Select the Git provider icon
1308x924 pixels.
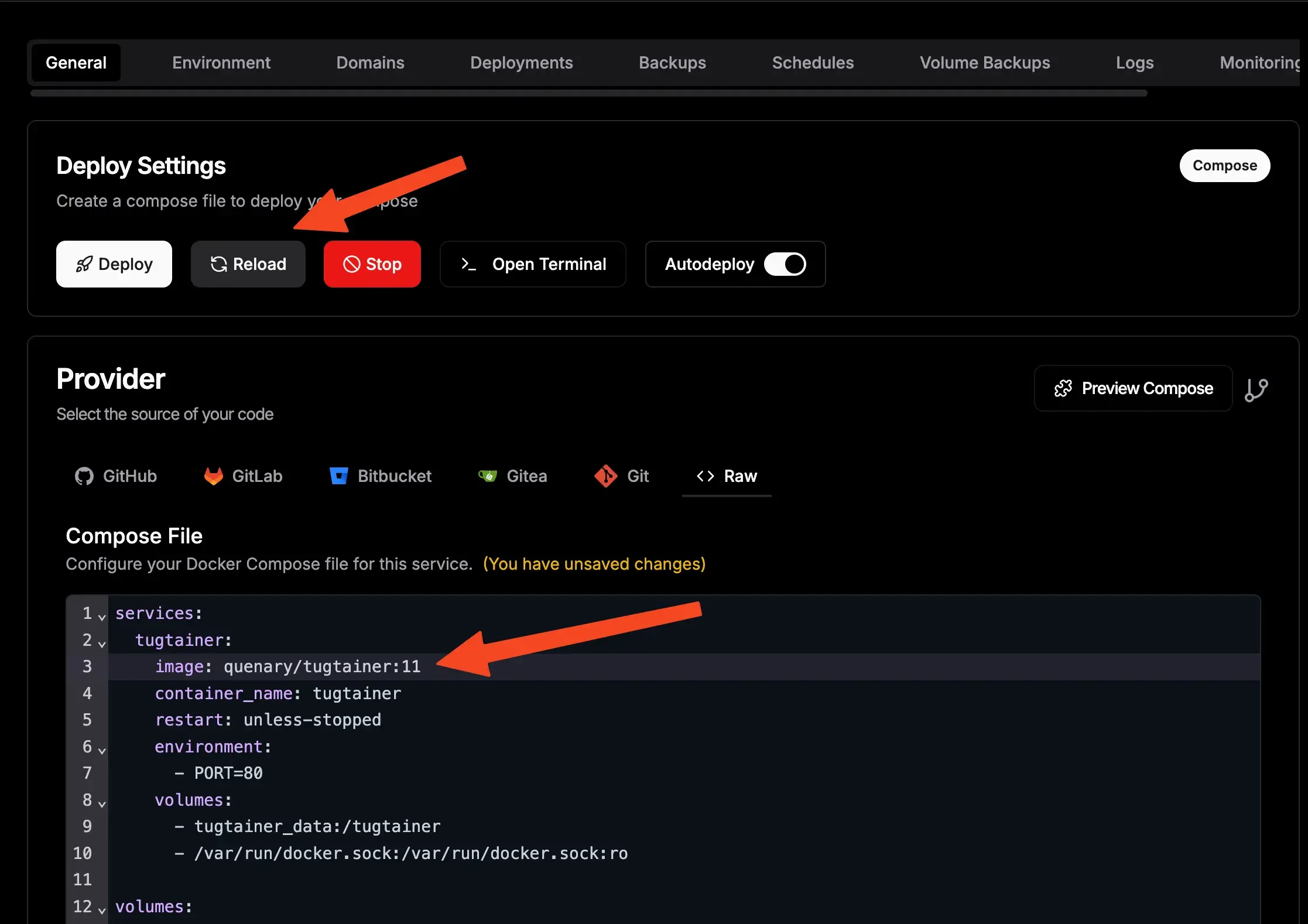click(605, 476)
